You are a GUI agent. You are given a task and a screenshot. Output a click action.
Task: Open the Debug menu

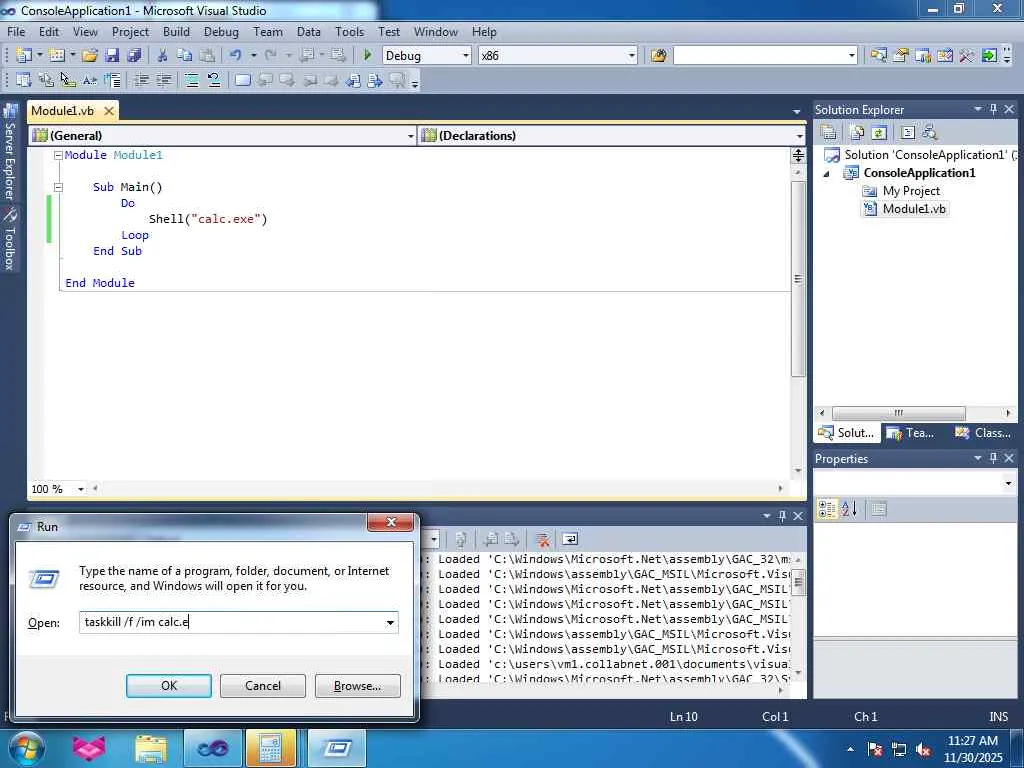coord(221,32)
